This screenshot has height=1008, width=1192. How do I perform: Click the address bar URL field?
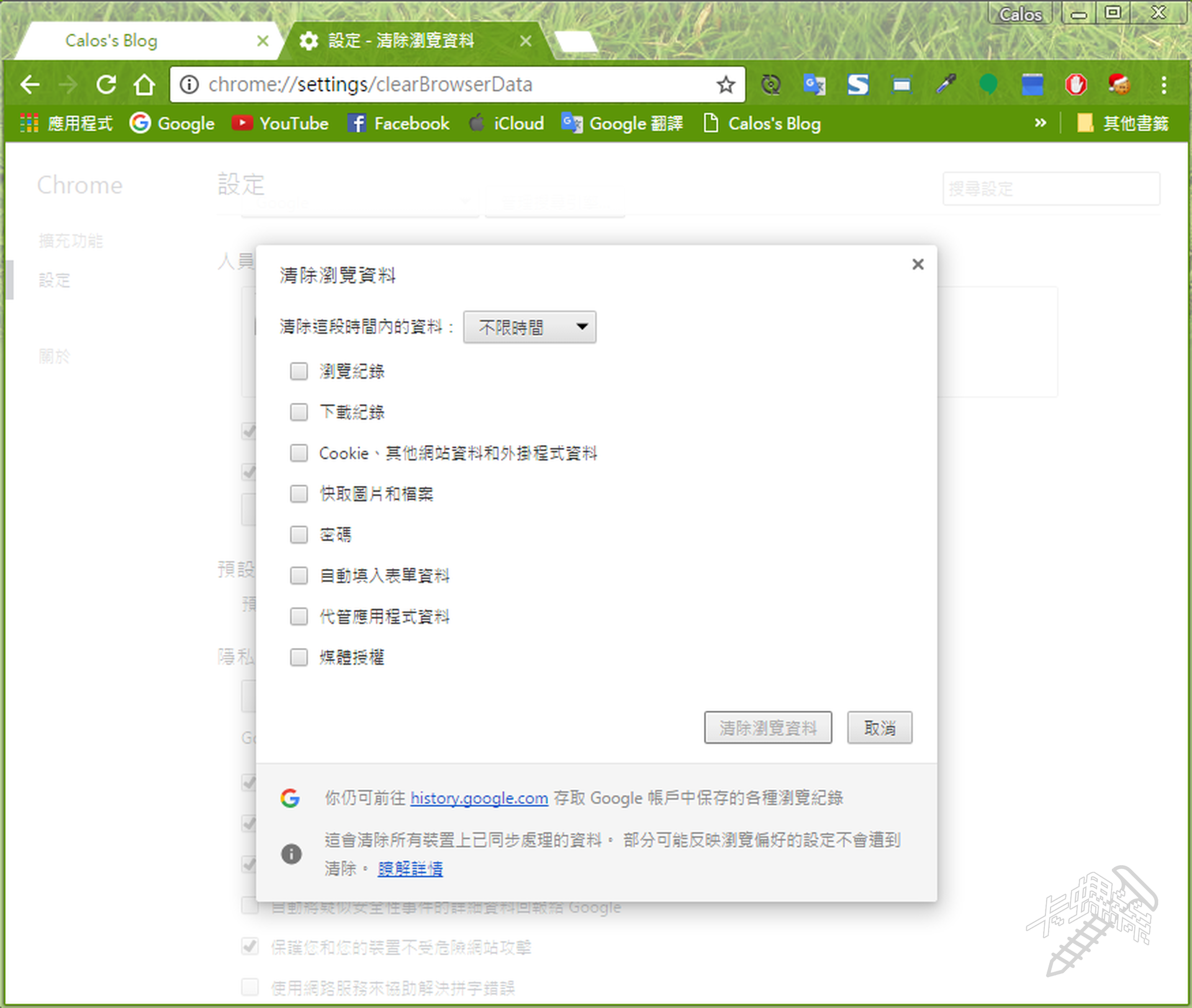(x=435, y=84)
